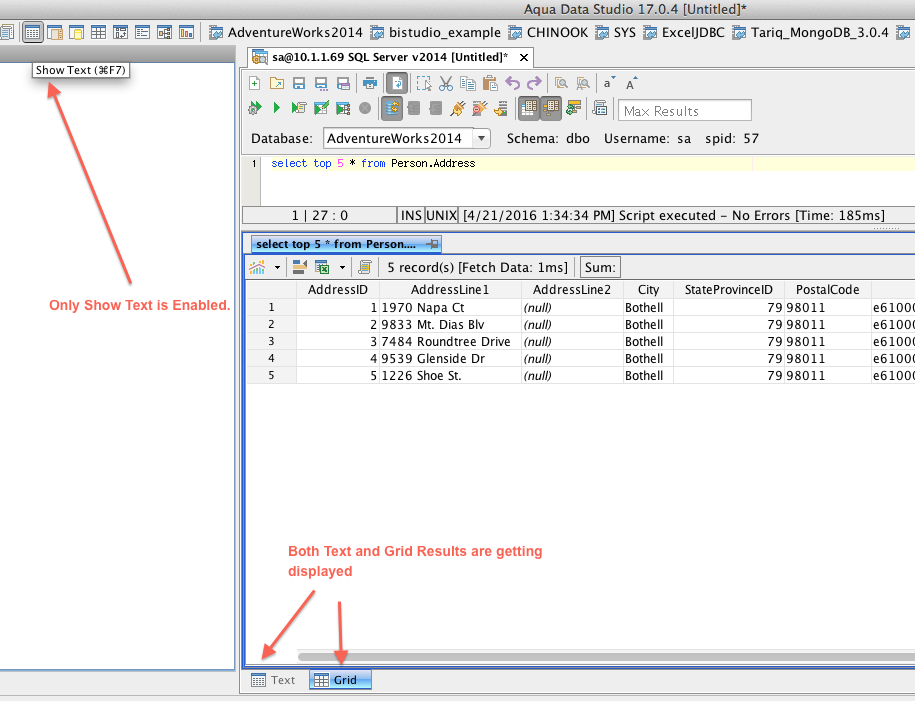The image size is (915, 701).
Task: Click the Save Results icon in results toolbar
Action: 300,267
